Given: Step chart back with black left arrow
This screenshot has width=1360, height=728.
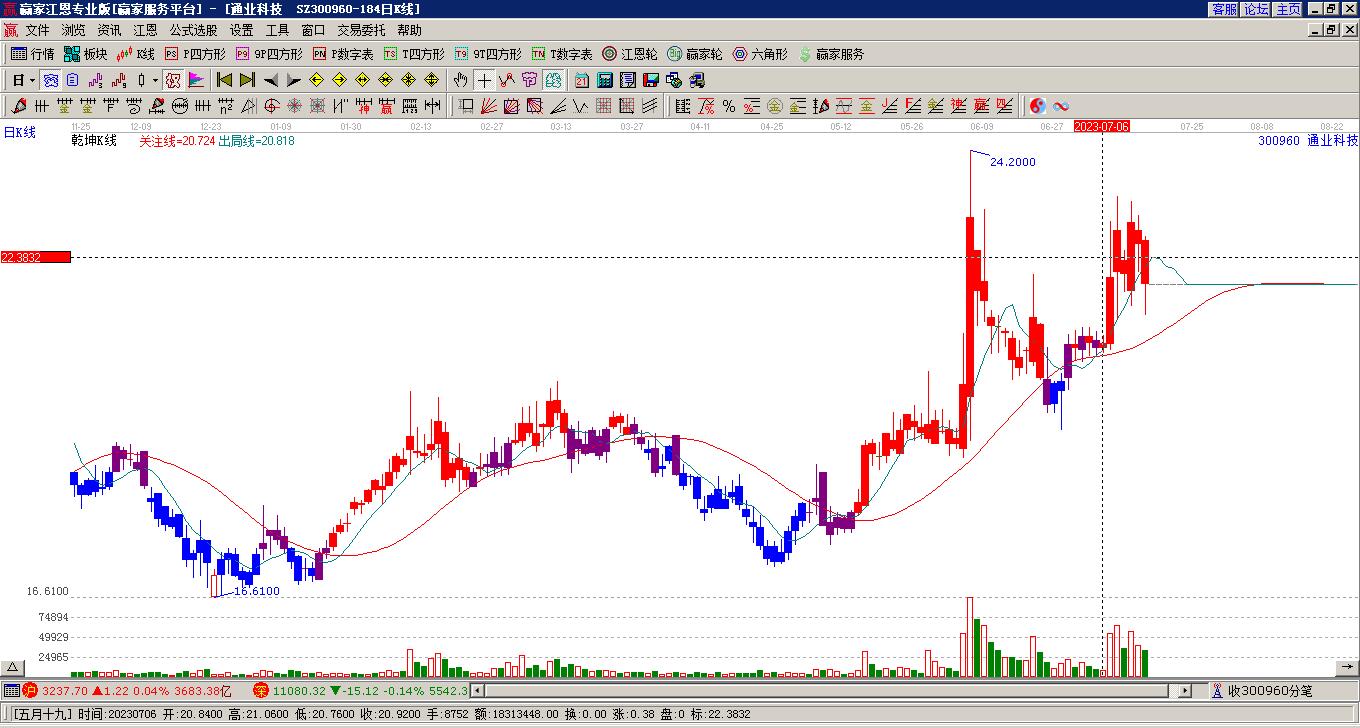Looking at the screenshot, I should pyautogui.click(x=270, y=80).
